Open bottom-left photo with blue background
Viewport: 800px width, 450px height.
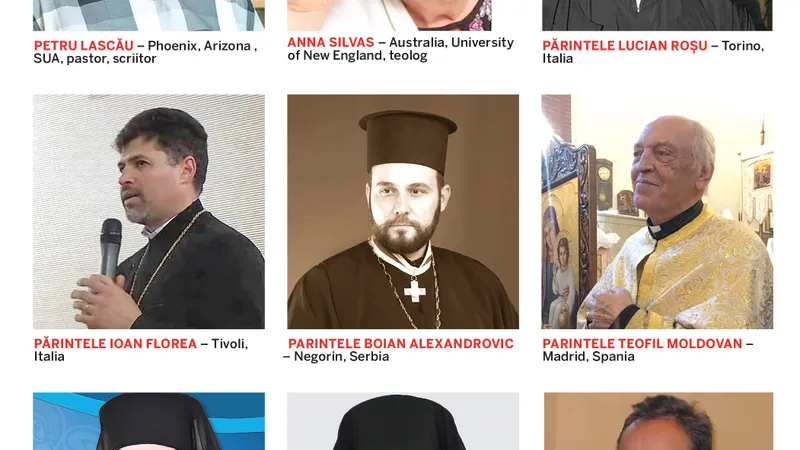149,421
